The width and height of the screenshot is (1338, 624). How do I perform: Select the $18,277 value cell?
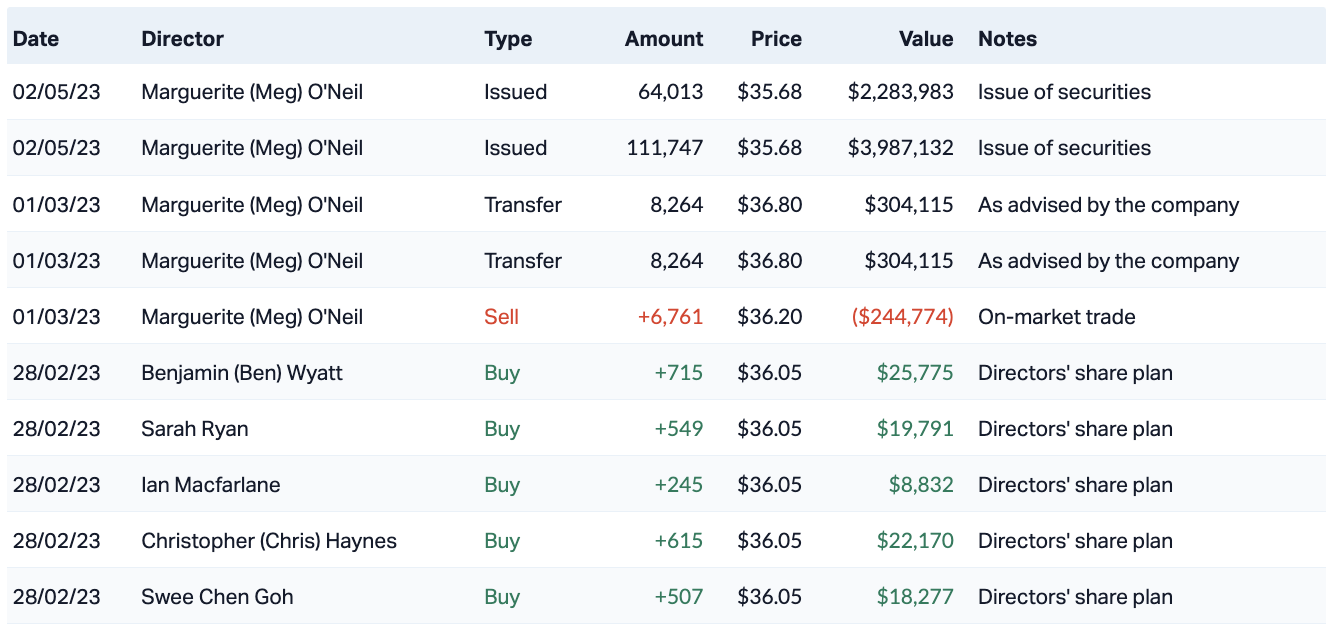pyautogui.click(x=915, y=597)
